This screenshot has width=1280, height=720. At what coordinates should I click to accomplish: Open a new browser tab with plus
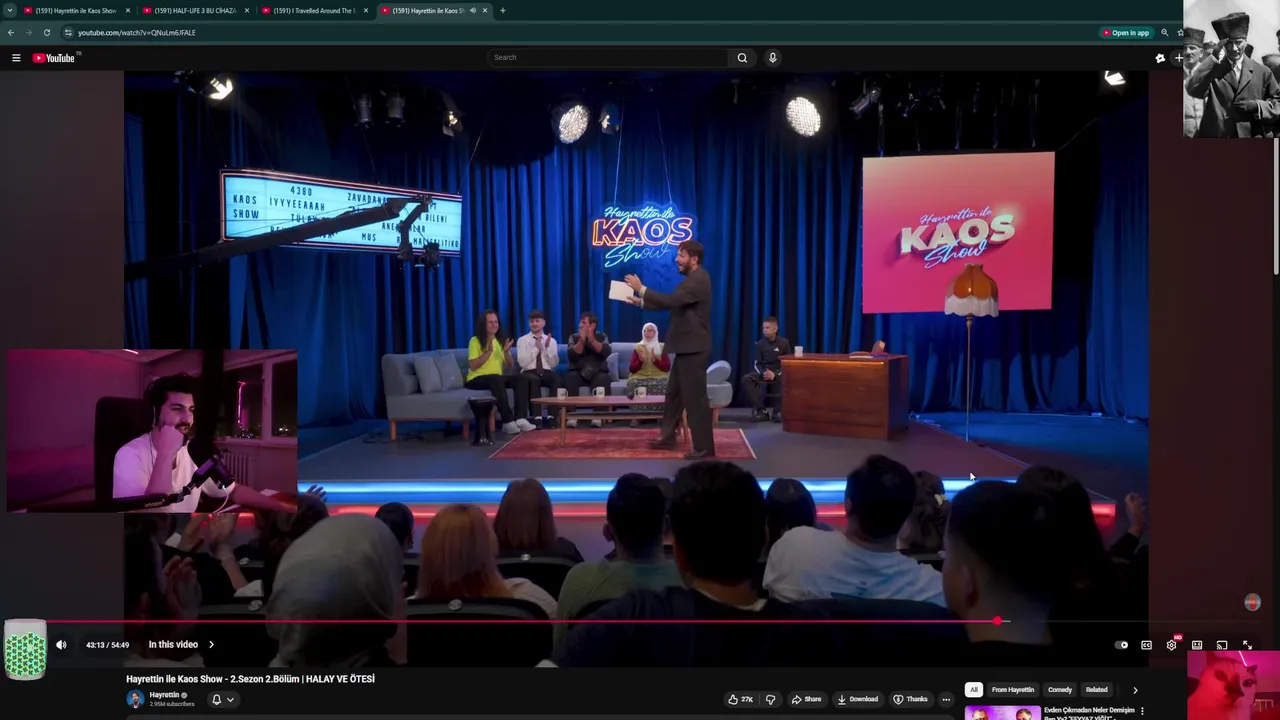tap(502, 10)
